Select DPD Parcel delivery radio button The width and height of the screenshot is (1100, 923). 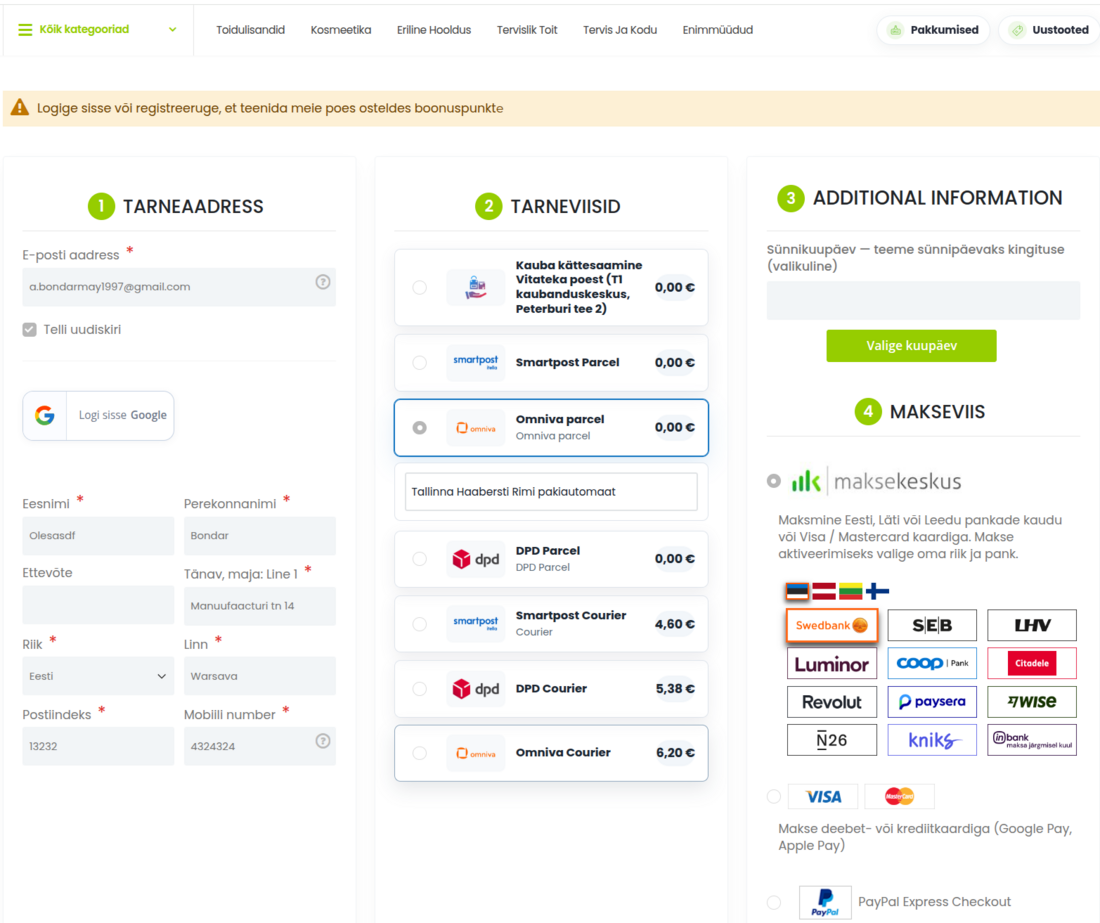[420, 559]
